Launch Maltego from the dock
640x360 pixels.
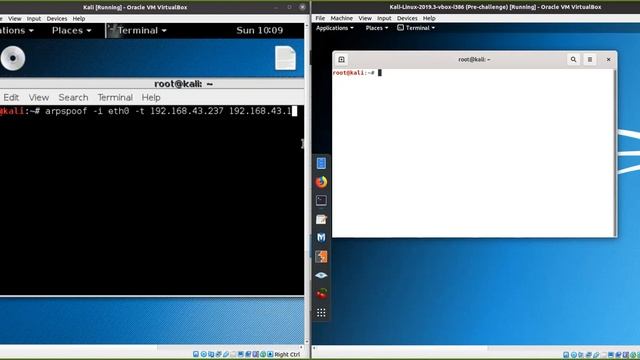(x=321, y=238)
